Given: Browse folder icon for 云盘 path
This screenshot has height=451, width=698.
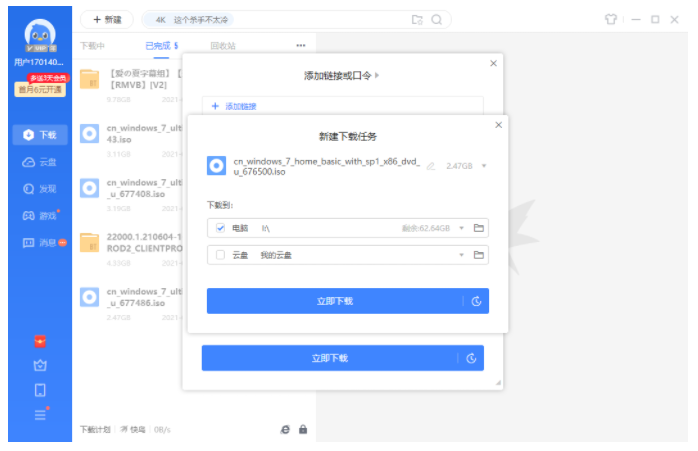Looking at the screenshot, I should click(x=479, y=255).
